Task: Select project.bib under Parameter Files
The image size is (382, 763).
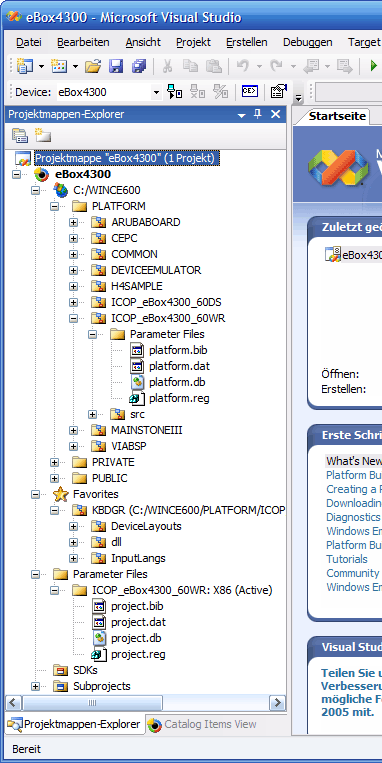Action: pyautogui.click(x=137, y=606)
